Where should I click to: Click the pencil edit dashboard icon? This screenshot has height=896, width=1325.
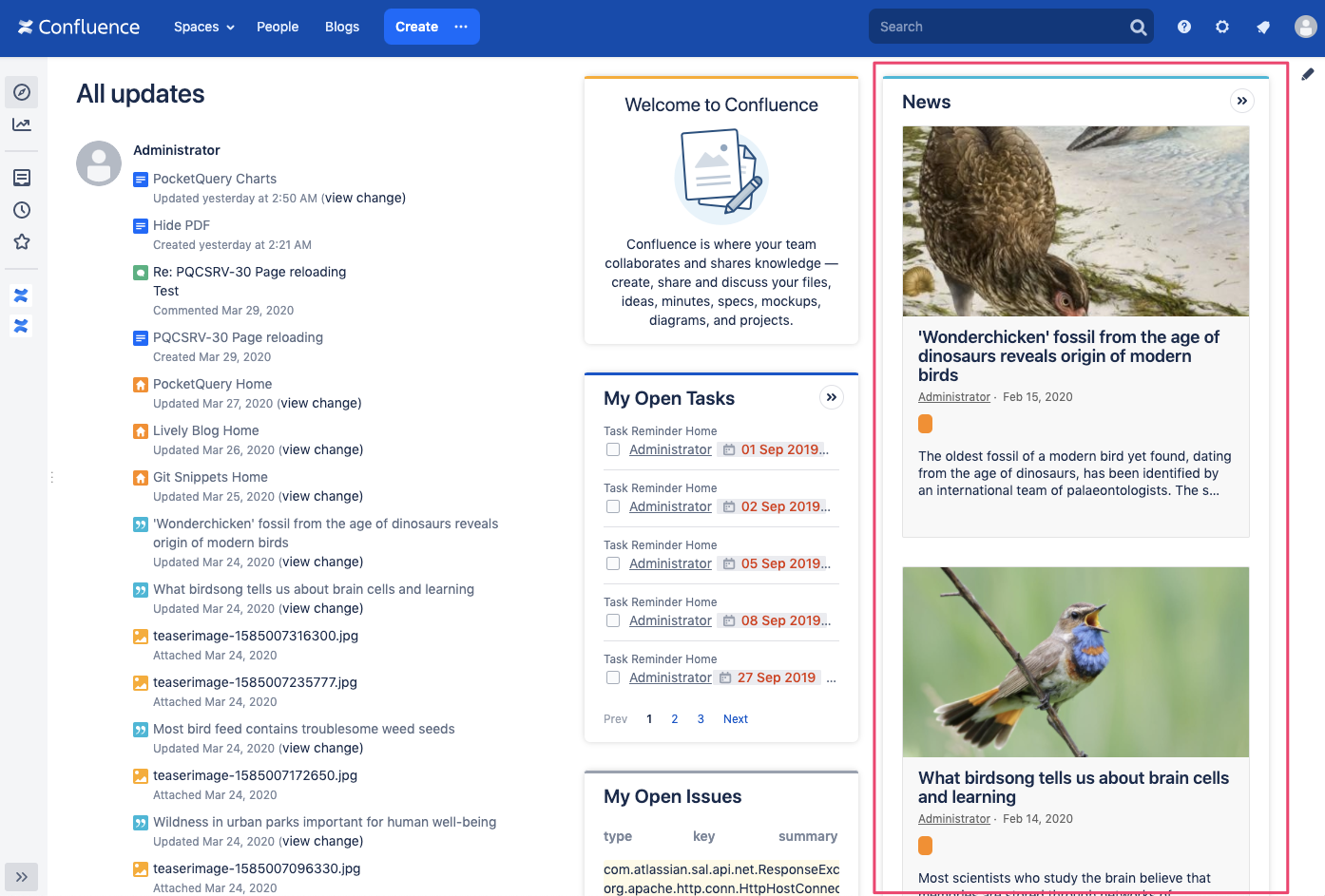click(1308, 74)
